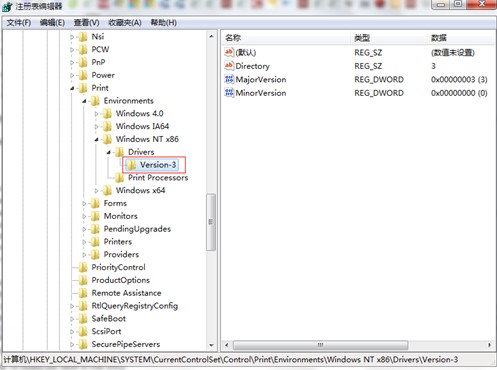Expand the Windows 4.0 node arrow
Viewport: 497px width, 370px height.
click(97, 114)
